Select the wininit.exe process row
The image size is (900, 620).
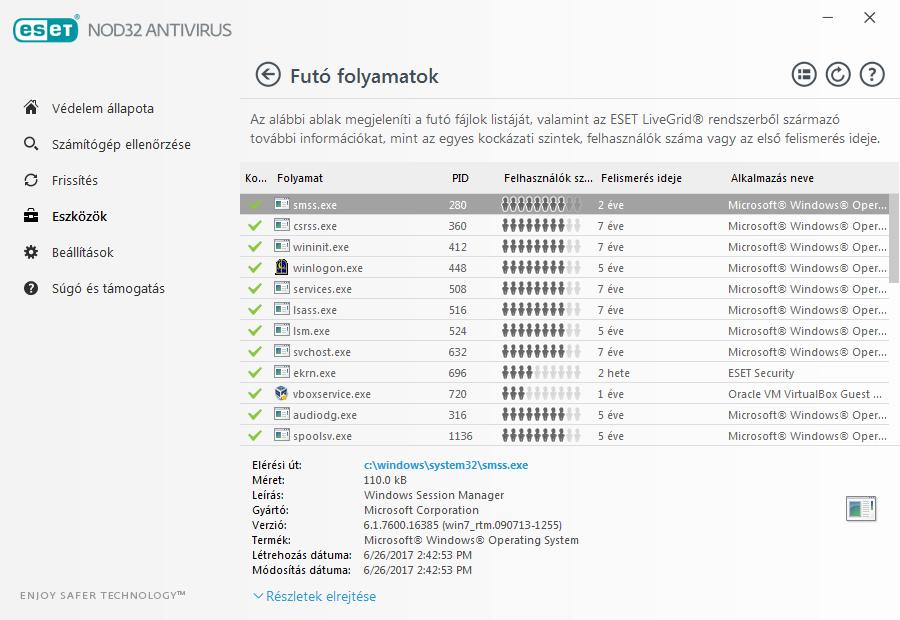pyautogui.click(x=564, y=247)
